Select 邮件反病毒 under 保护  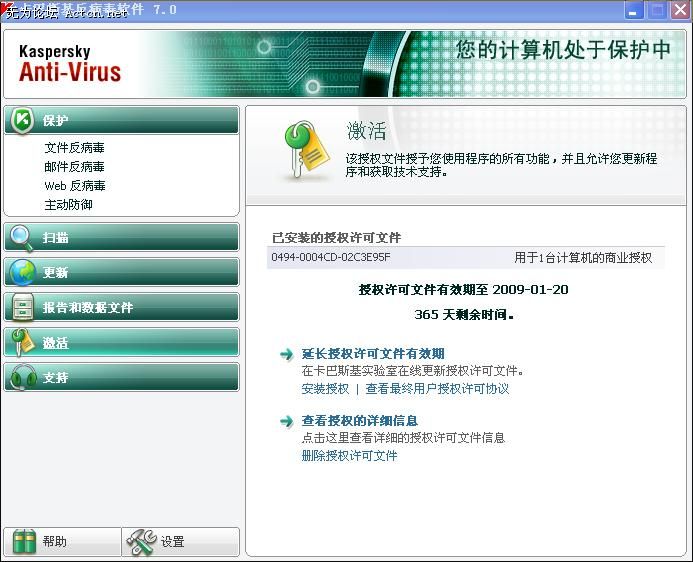tap(74, 167)
